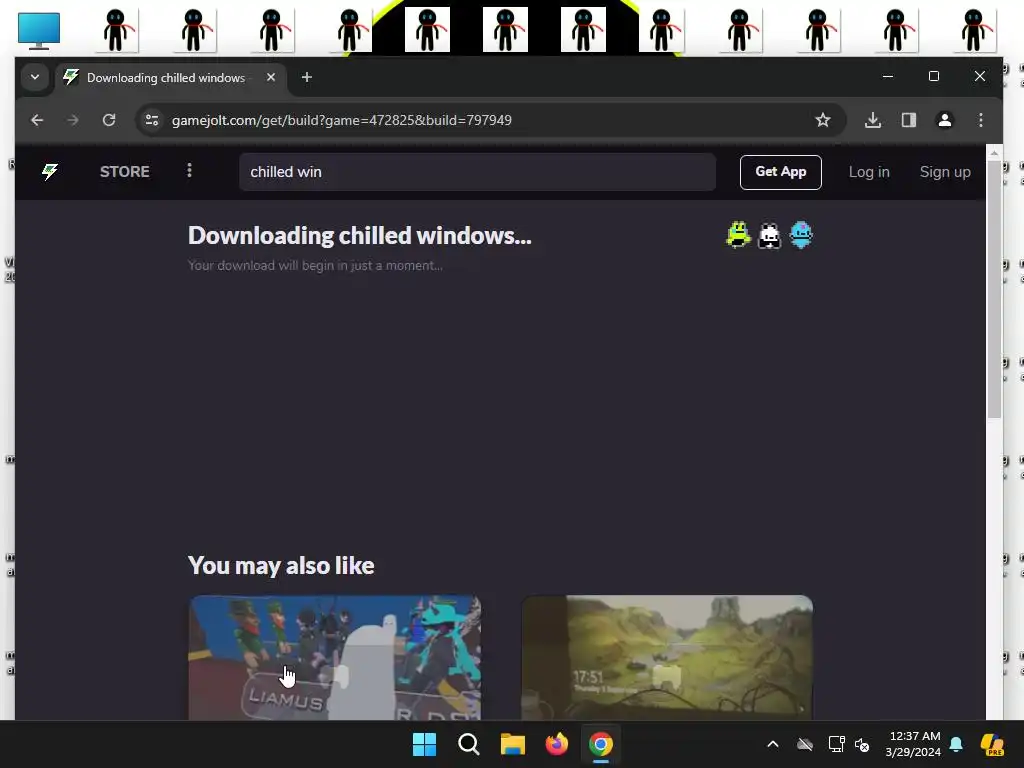Viewport: 1024px width, 768px height.
Task: Open Chrome profile icon
Action: pyautogui.click(x=944, y=120)
